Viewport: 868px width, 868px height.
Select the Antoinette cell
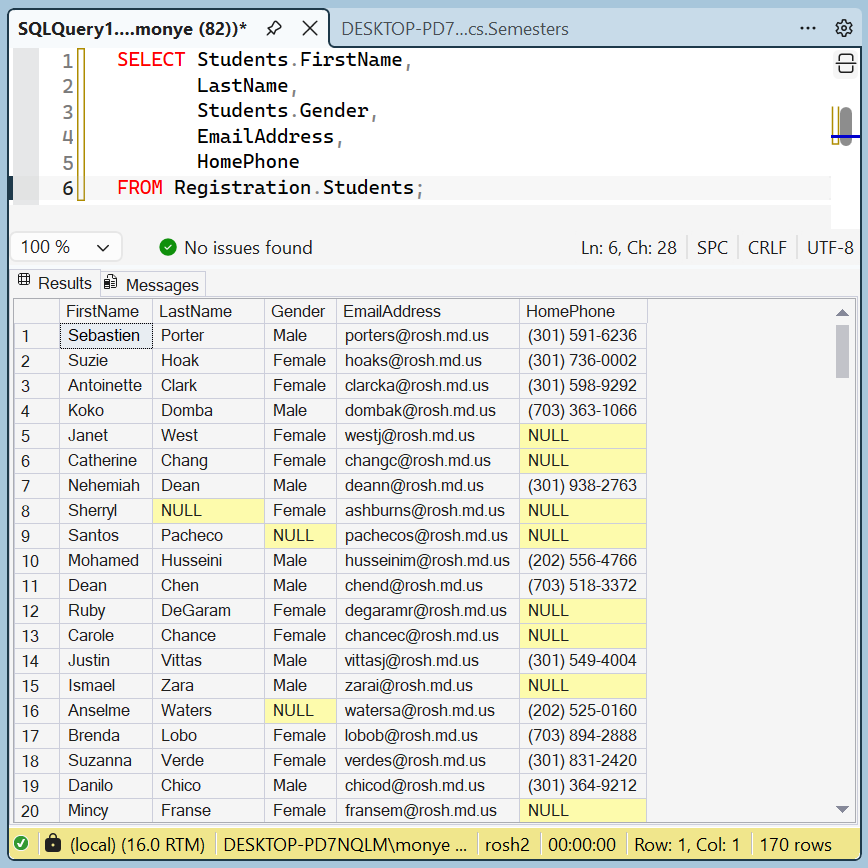(x=106, y=385)
